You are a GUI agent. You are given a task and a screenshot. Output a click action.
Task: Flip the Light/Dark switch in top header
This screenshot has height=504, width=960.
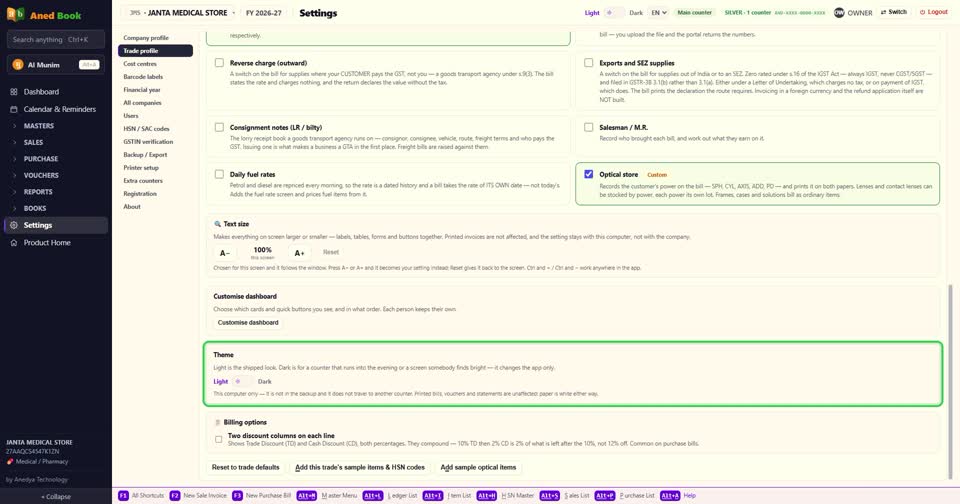point(614,12)
